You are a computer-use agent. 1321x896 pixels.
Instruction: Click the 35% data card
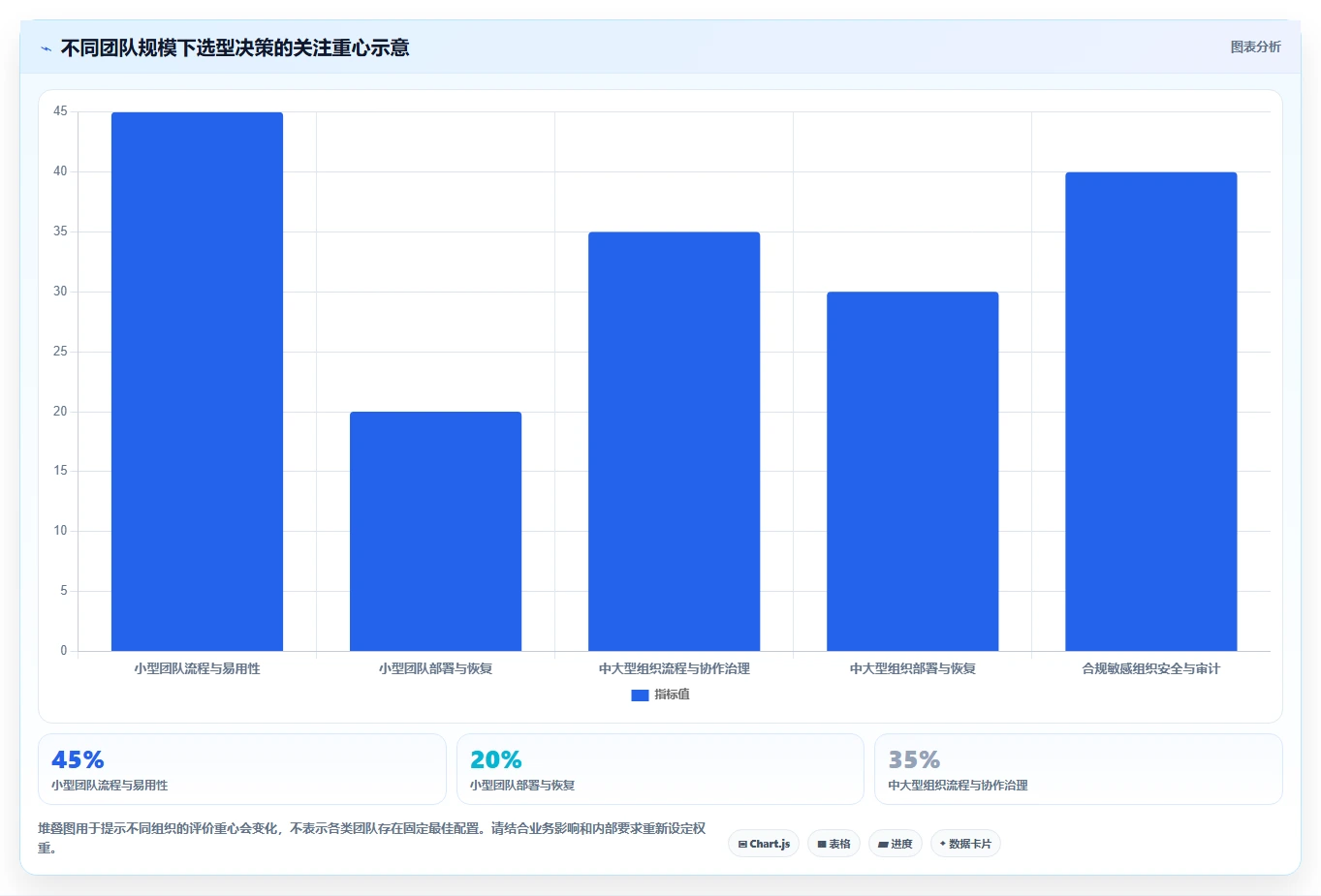point(1079,769)
